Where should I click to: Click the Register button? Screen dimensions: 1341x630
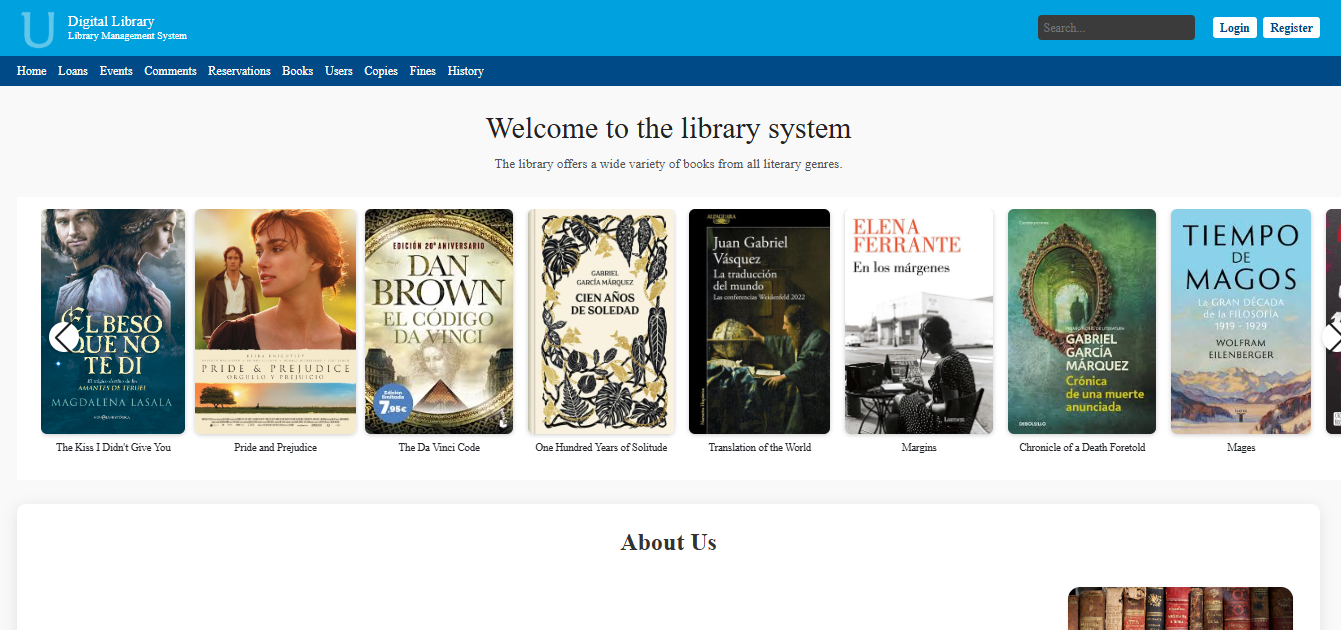1291,27
